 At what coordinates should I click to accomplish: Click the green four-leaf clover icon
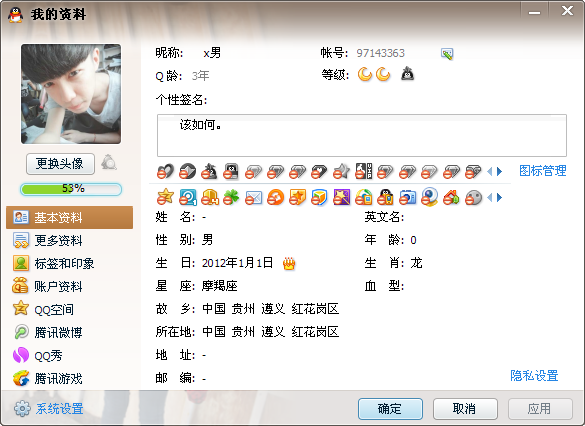231,197
